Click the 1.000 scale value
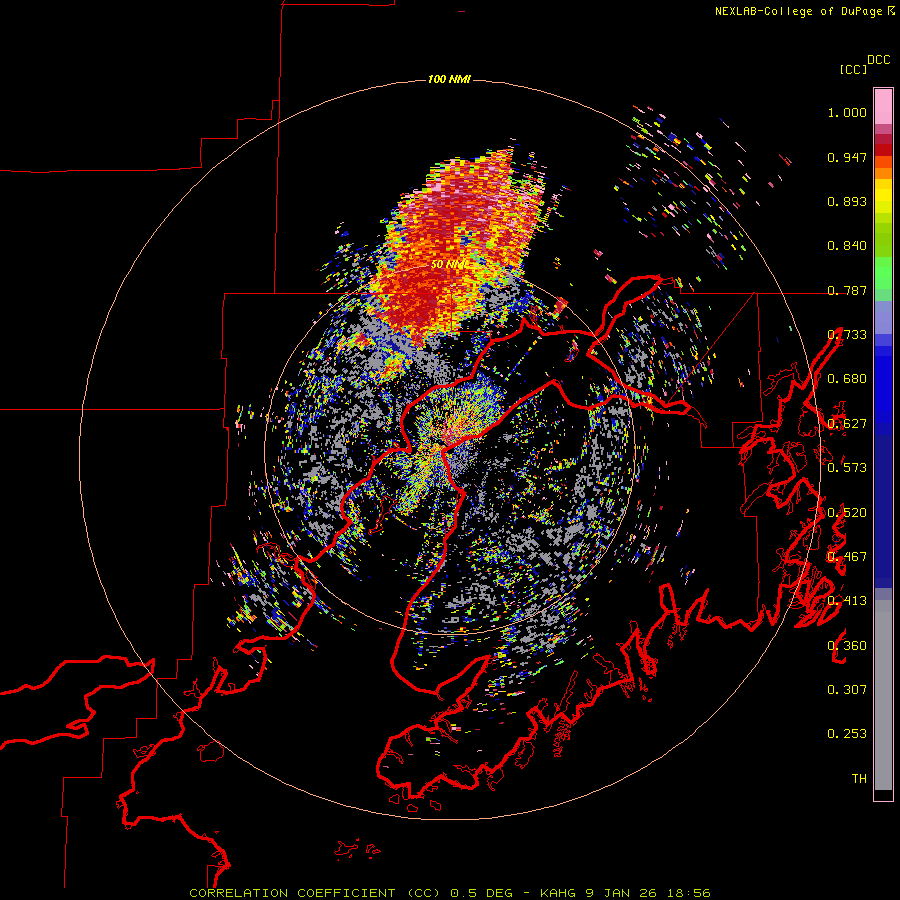 pos(847,112)
